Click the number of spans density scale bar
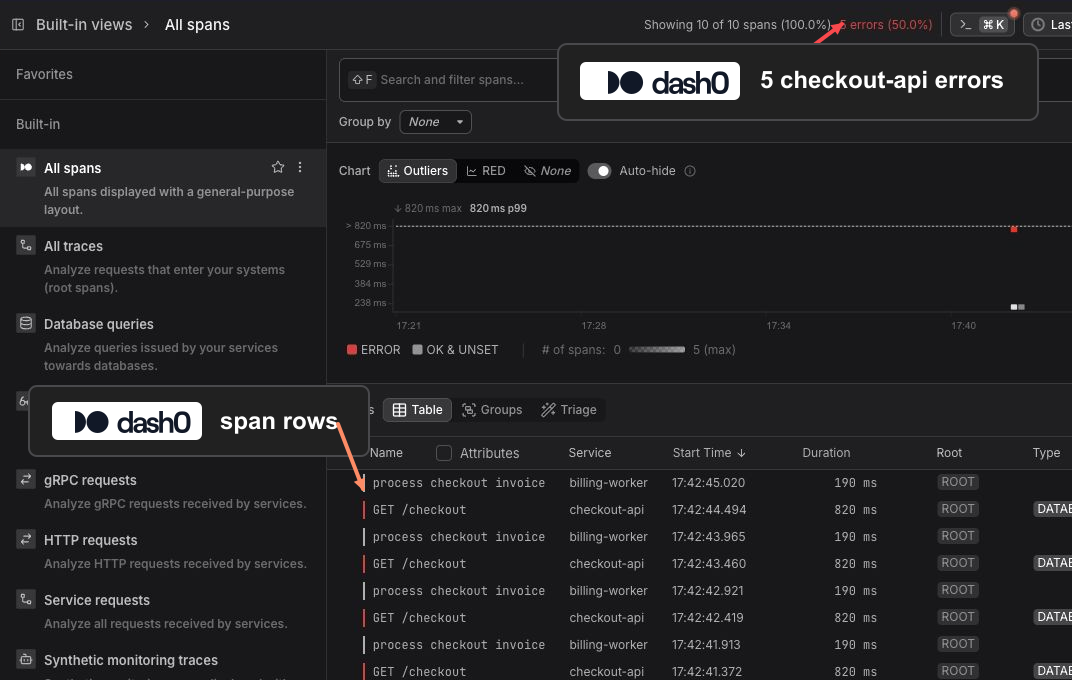Image resolution: width=1072 pixels, height=680 pixels. click(656, 350)
